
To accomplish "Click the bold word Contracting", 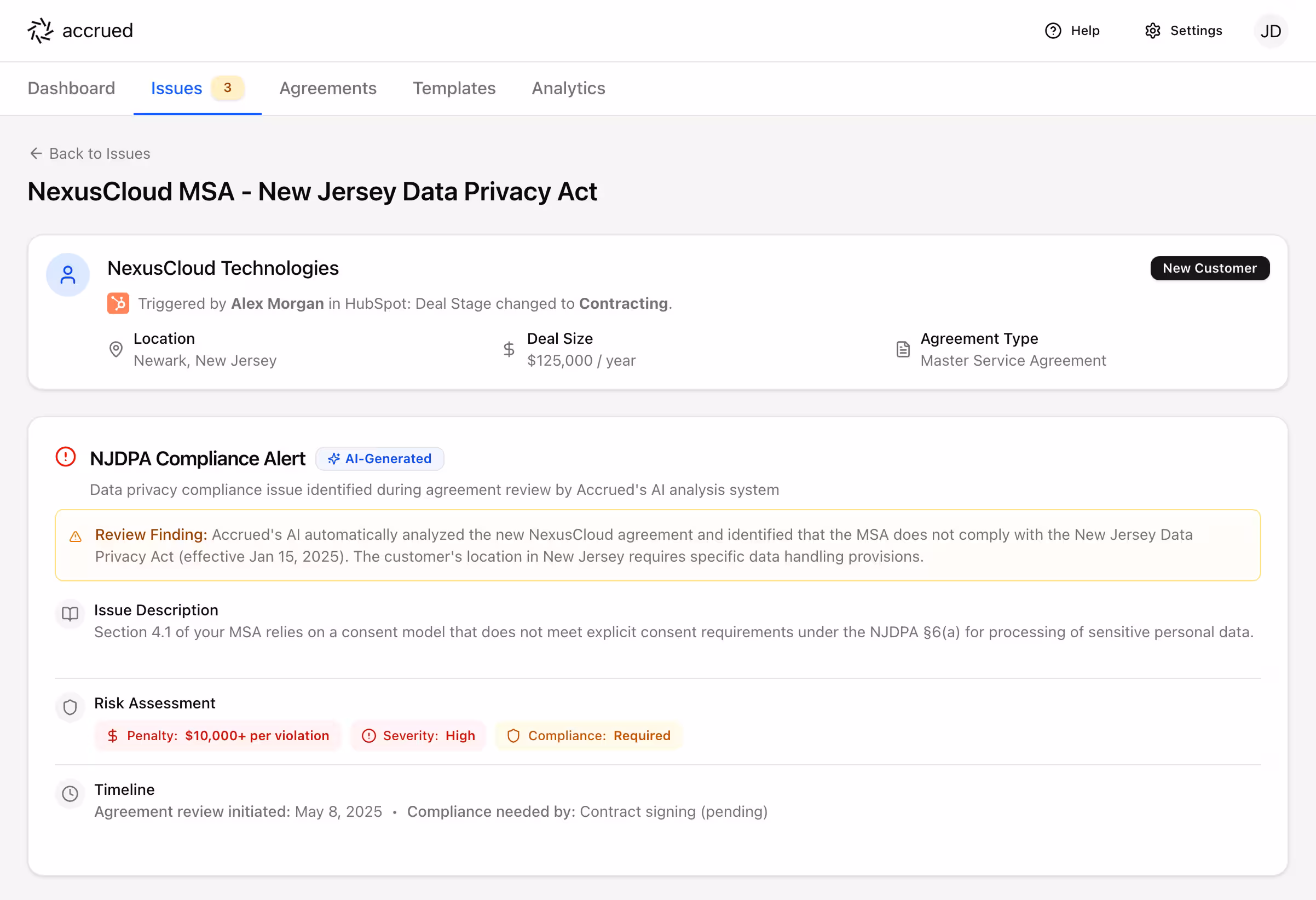I will pyautogui.click(x=624, y=304).
